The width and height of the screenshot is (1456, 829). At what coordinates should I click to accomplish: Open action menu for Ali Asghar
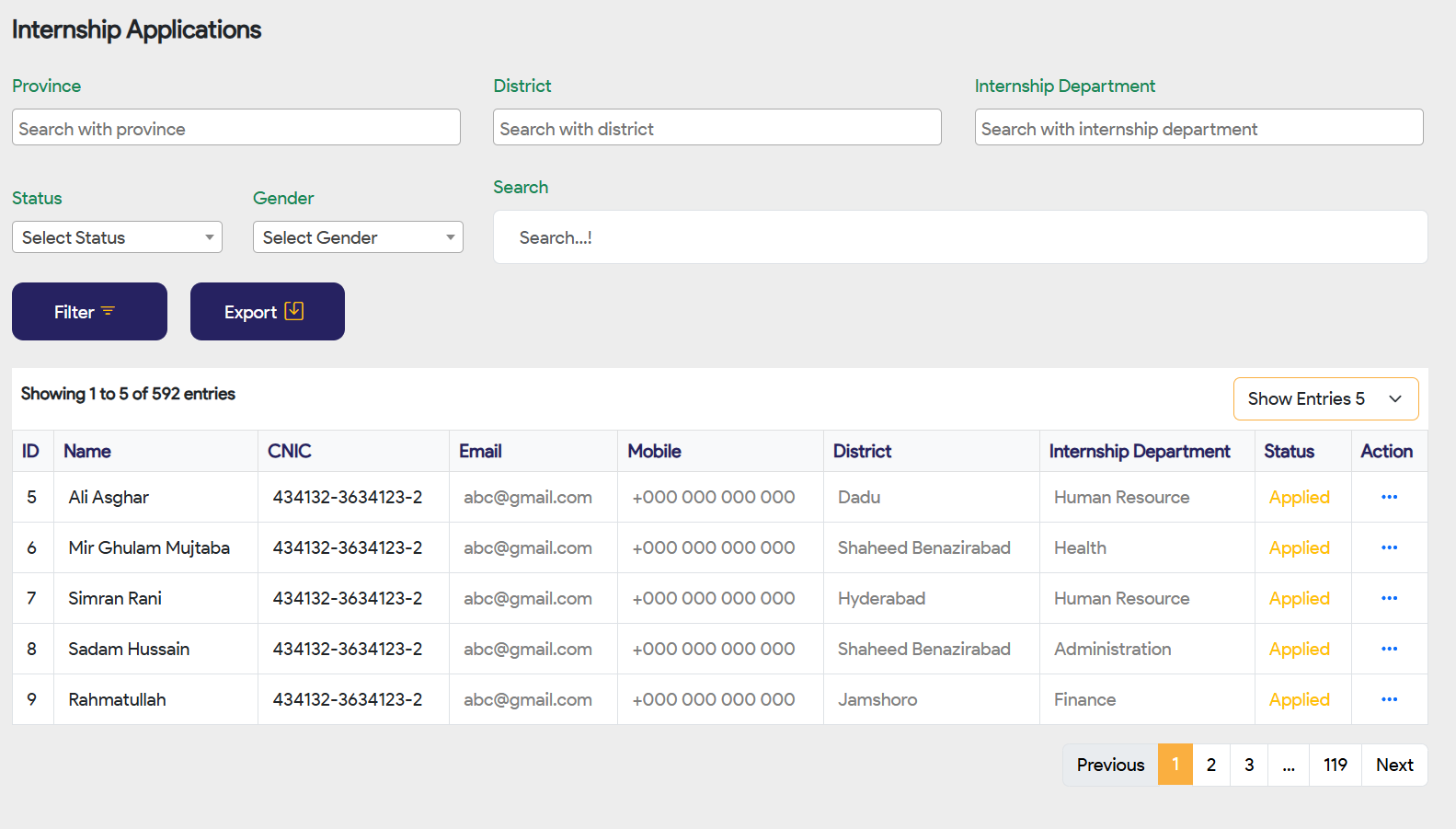point(1389,497)
